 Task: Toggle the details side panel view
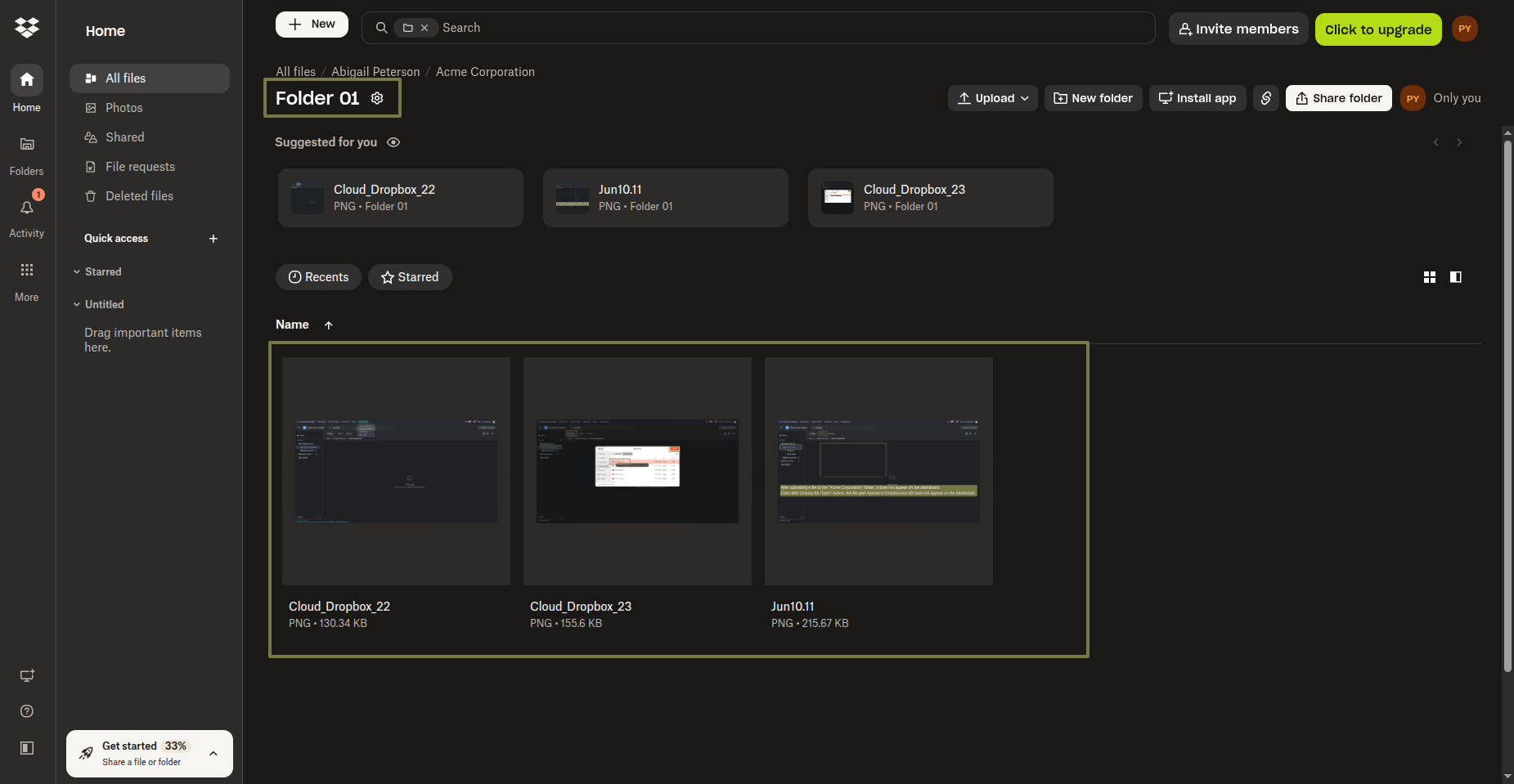pyautogui.click(x=1456, y=277)
